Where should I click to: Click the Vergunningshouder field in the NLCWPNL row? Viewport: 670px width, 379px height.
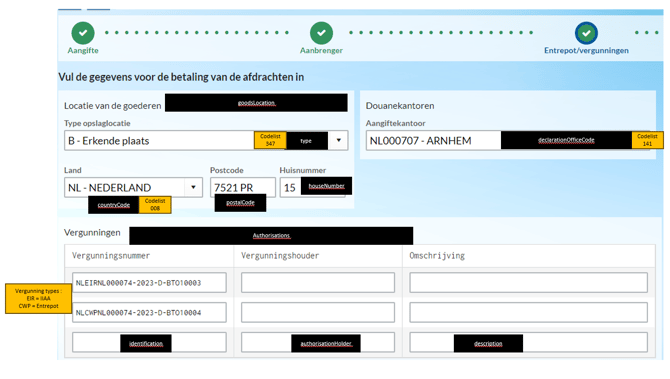318,313
